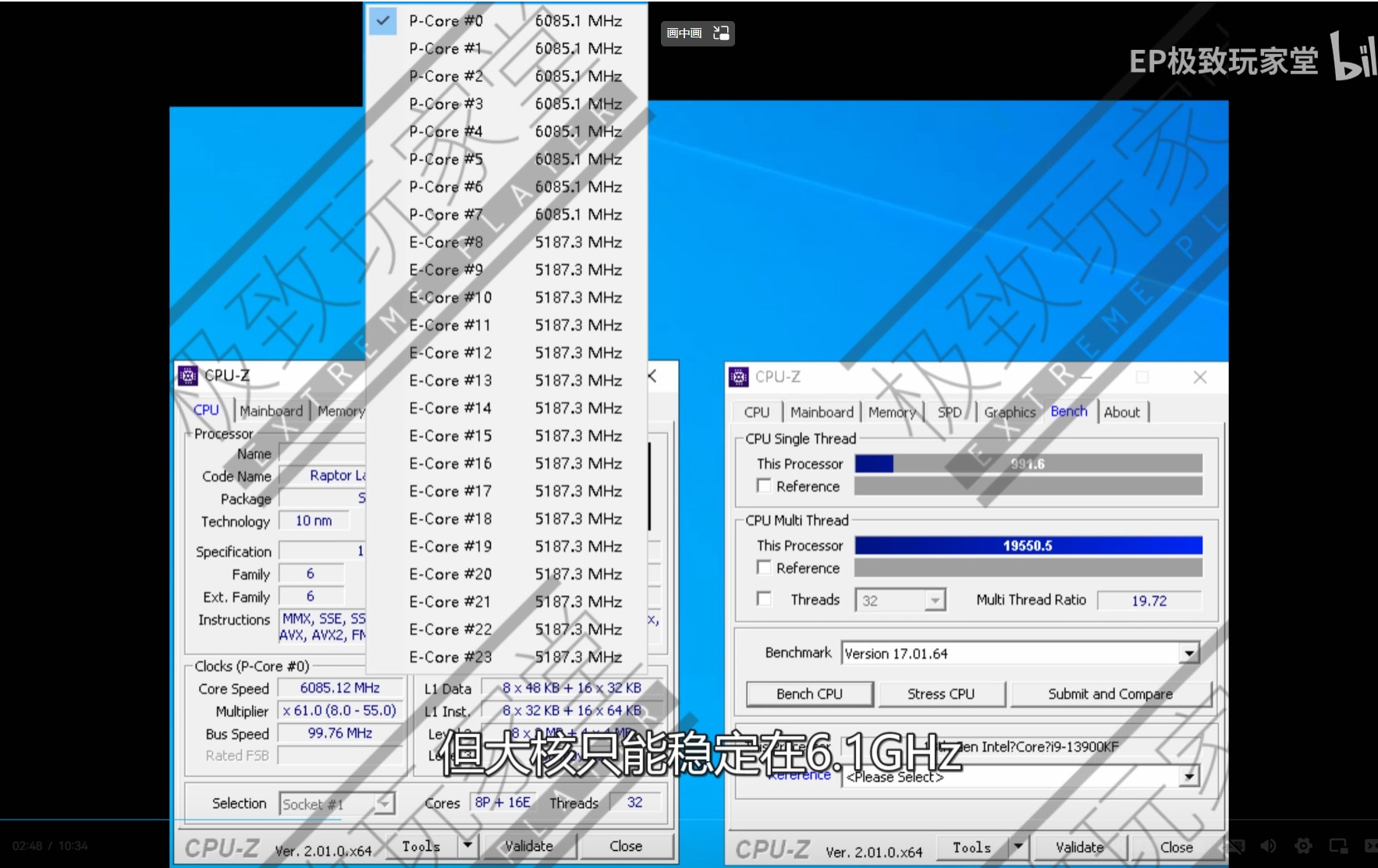
Task: Click Tools button in left CPU-Z window
Action: point(421,846)
